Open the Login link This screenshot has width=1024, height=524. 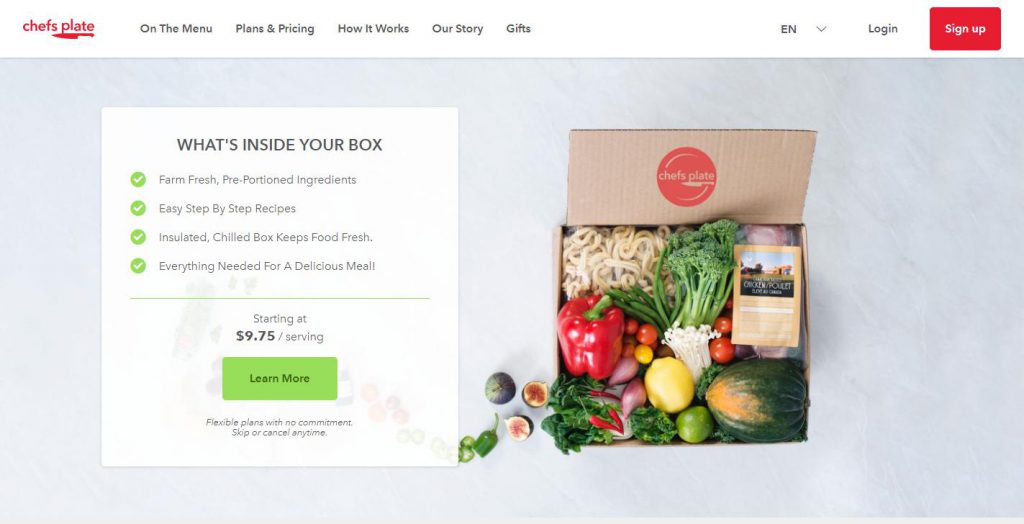click(x=882, y=29)
